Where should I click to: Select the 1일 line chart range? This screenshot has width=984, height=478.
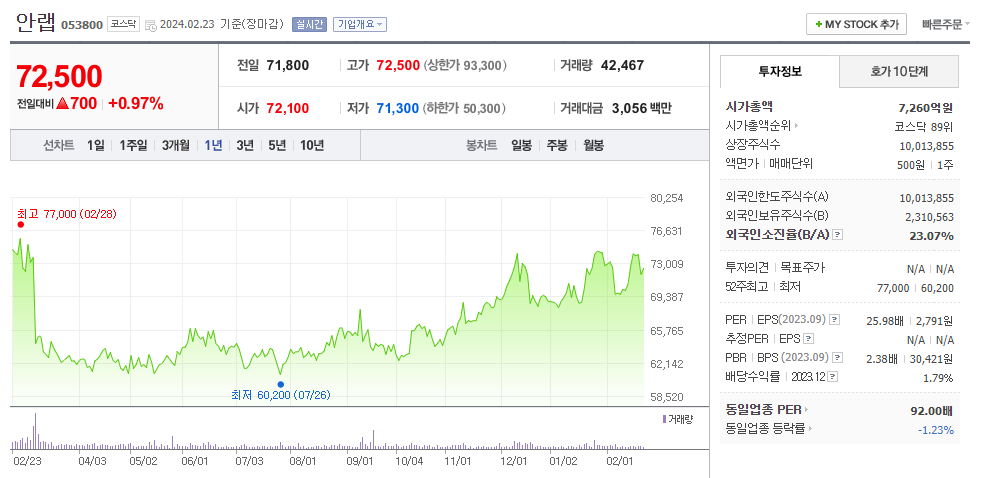click(96, 146)
